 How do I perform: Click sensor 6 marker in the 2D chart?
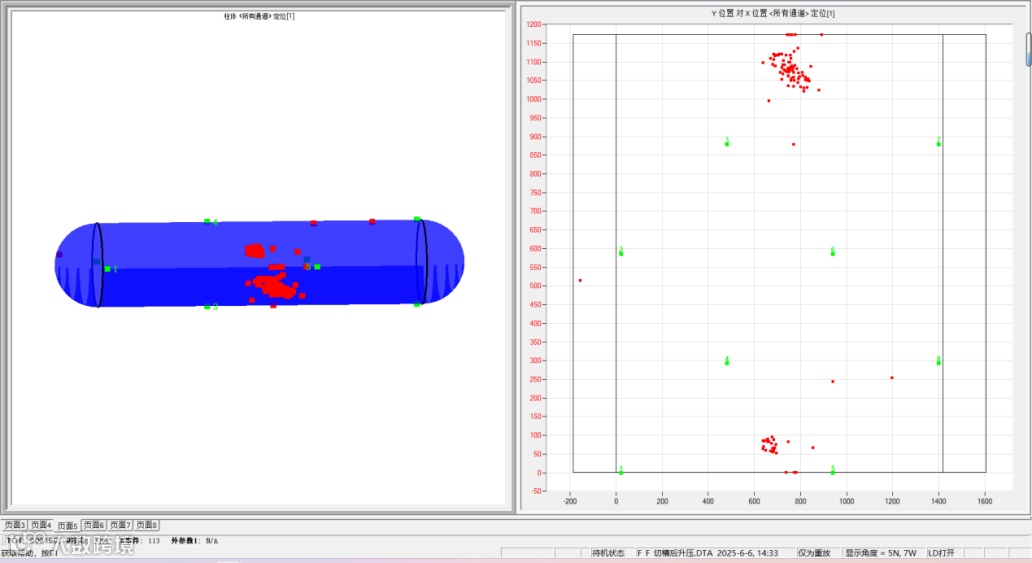click(x=833, y=252)
